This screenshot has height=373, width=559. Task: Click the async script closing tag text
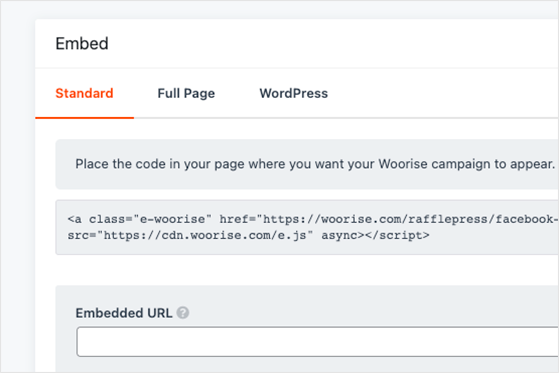point(375,235)
